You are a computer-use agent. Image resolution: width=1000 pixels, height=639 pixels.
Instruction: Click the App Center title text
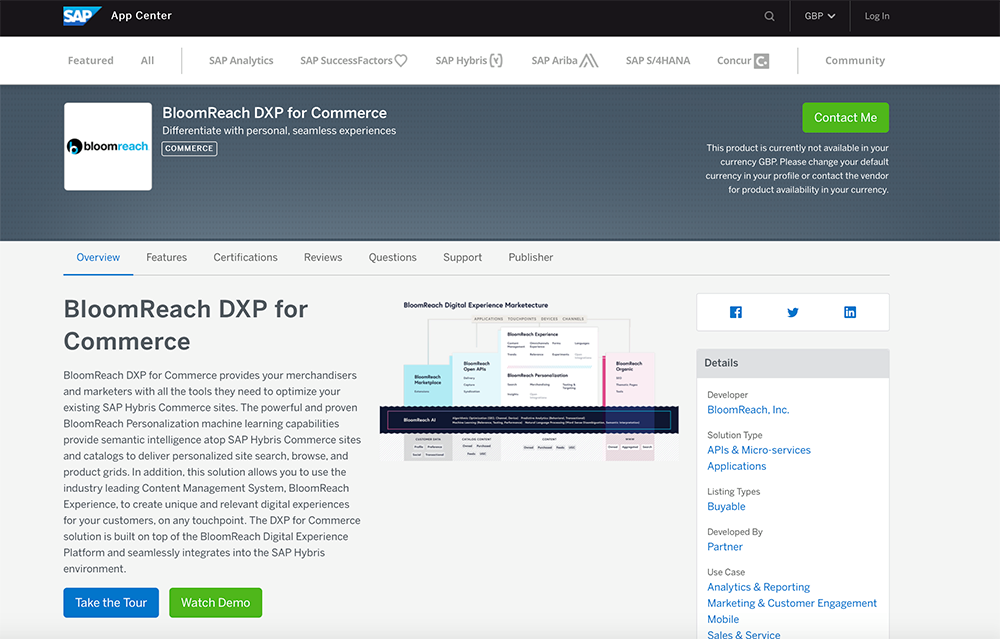(141, 16)
